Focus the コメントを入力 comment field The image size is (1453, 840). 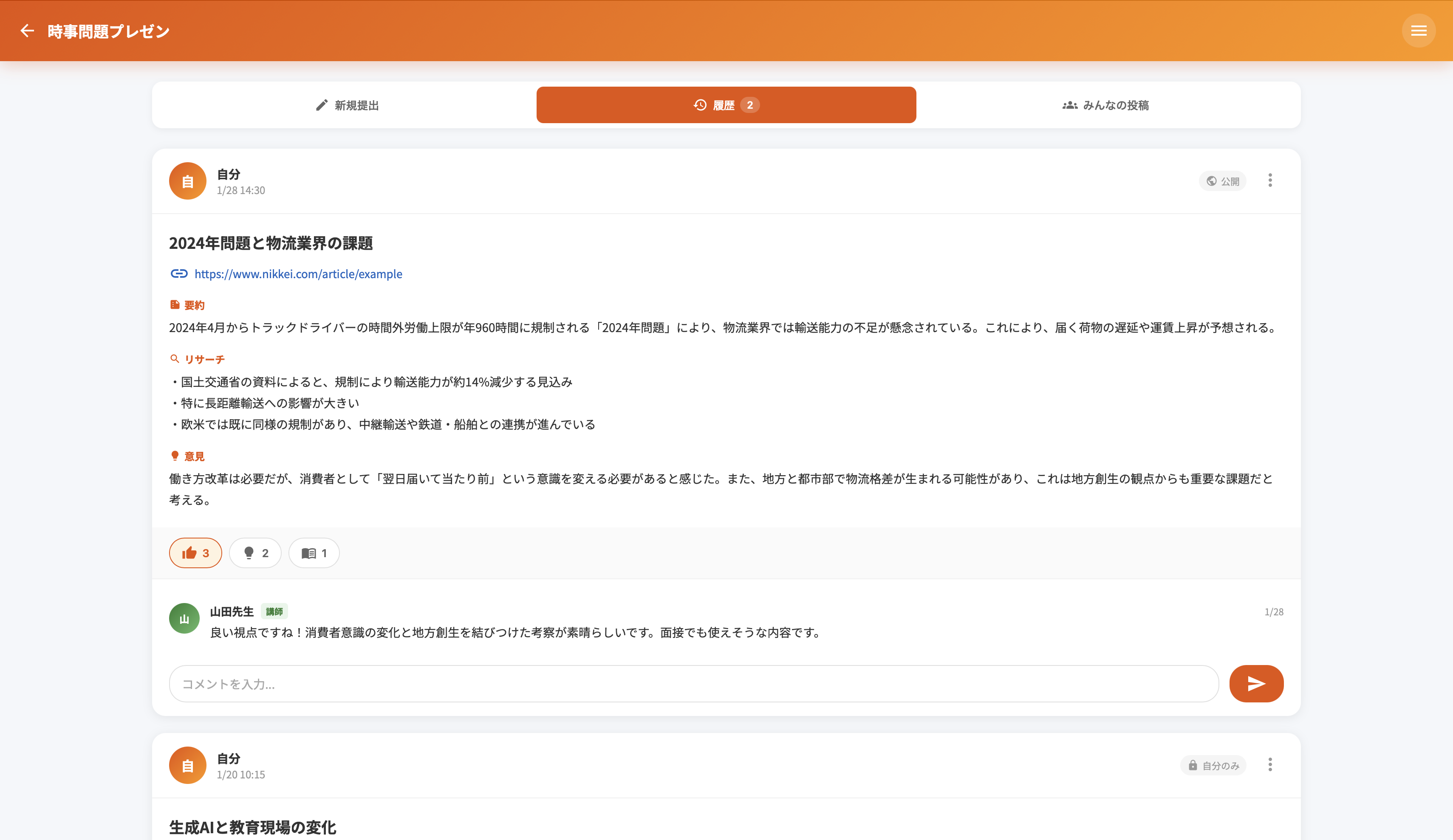694,684
